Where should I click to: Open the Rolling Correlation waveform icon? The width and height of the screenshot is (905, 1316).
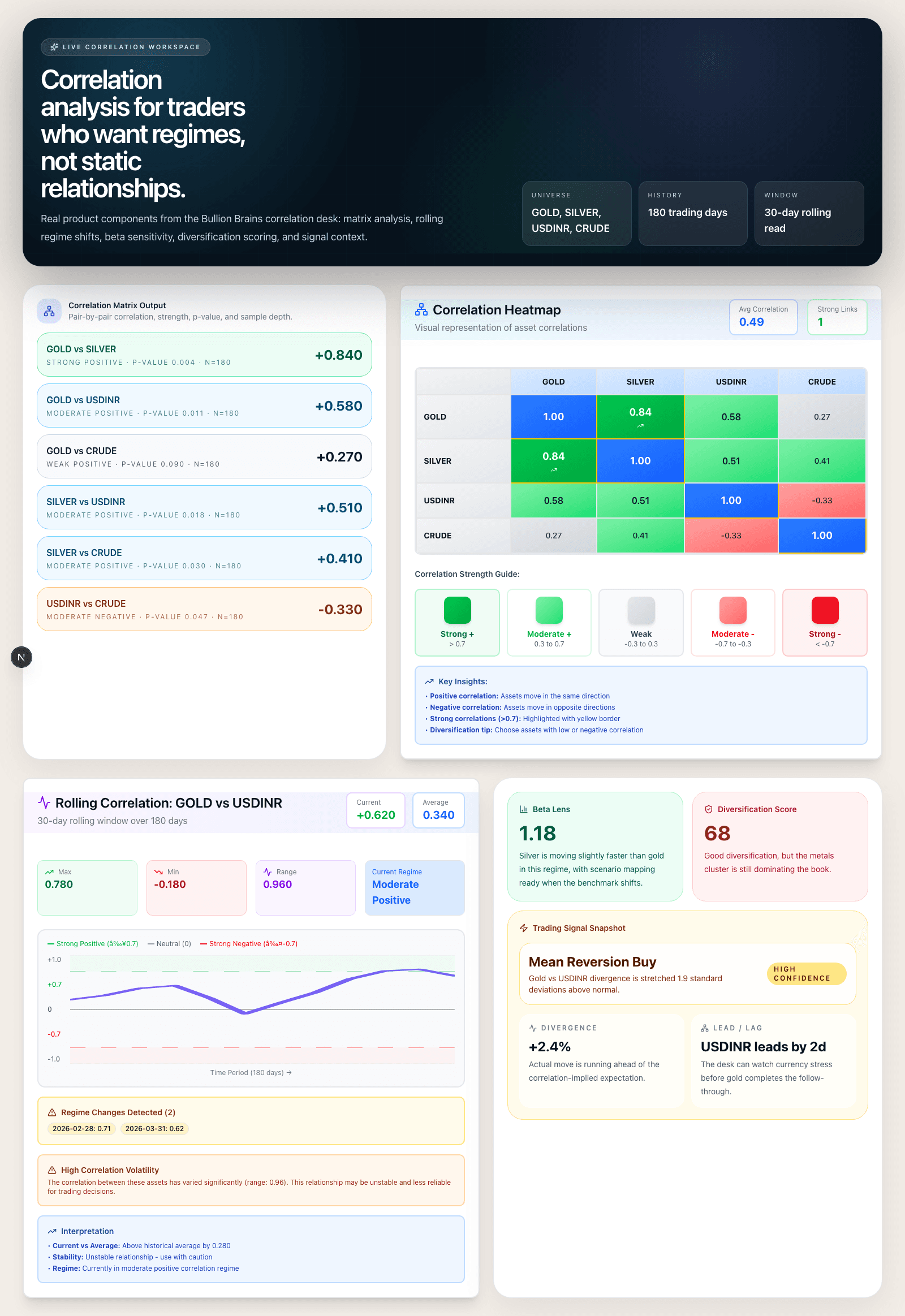pos(45,803)
